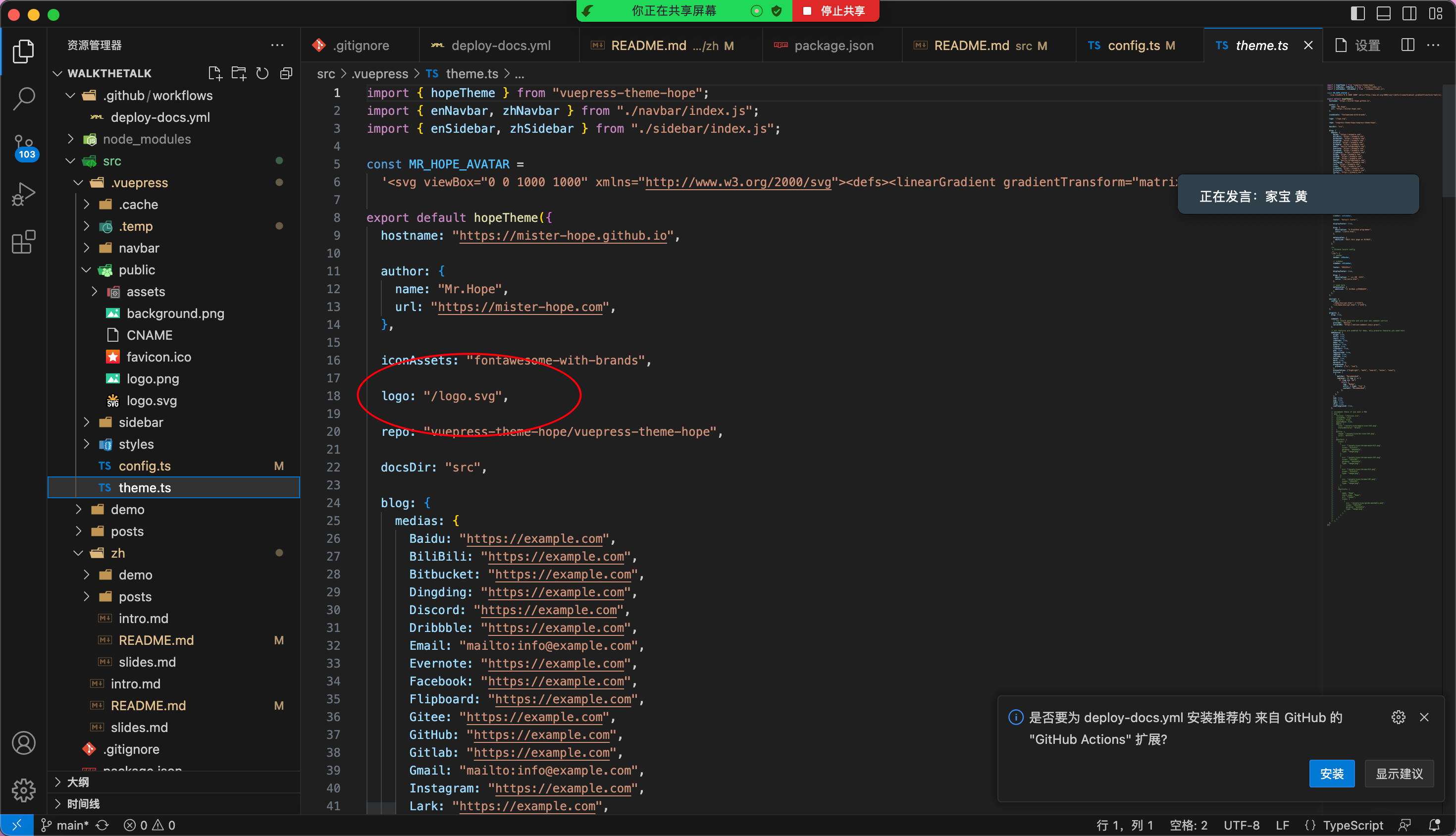Viewport: 1456px width, 836px height.
Task: Switch to the config.ts tab
Action: [1139, 46]
